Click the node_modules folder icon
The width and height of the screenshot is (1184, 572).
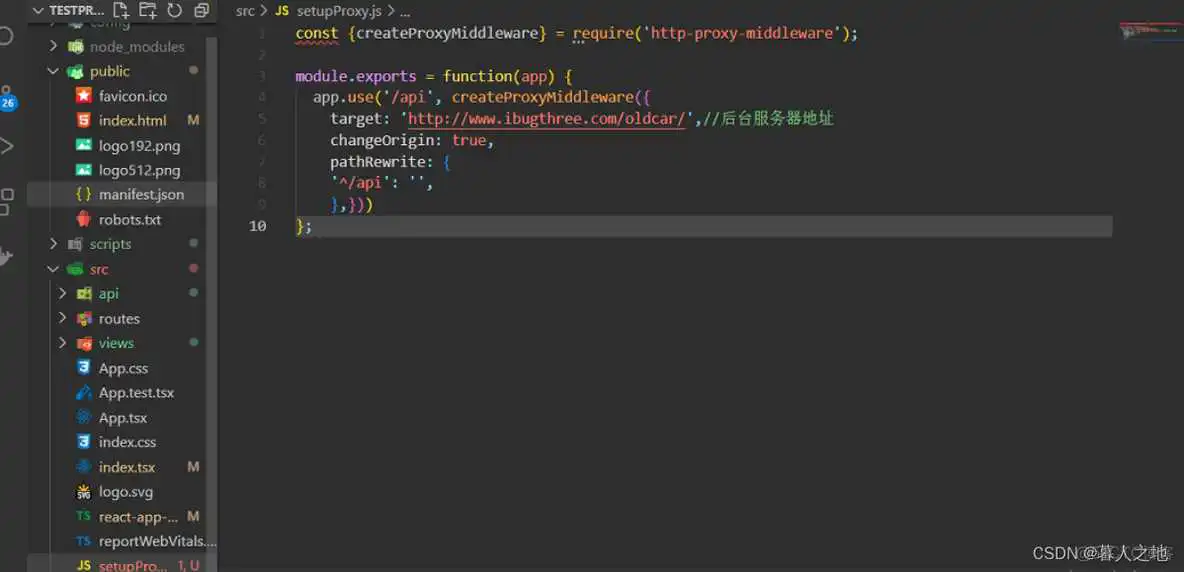click(75, 47)
